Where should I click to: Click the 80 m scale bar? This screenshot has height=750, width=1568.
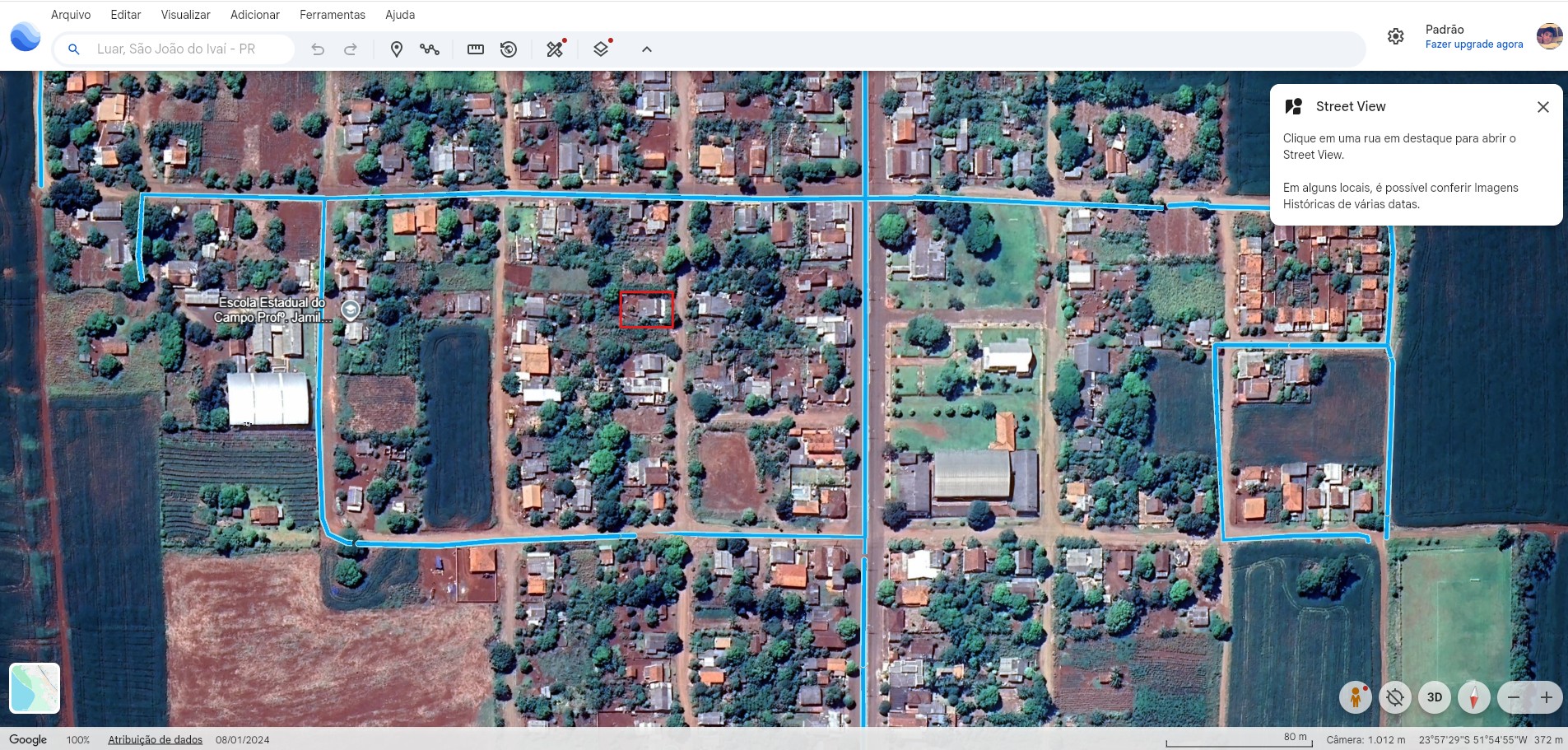pyautogui.click(x=1239, y=740)
